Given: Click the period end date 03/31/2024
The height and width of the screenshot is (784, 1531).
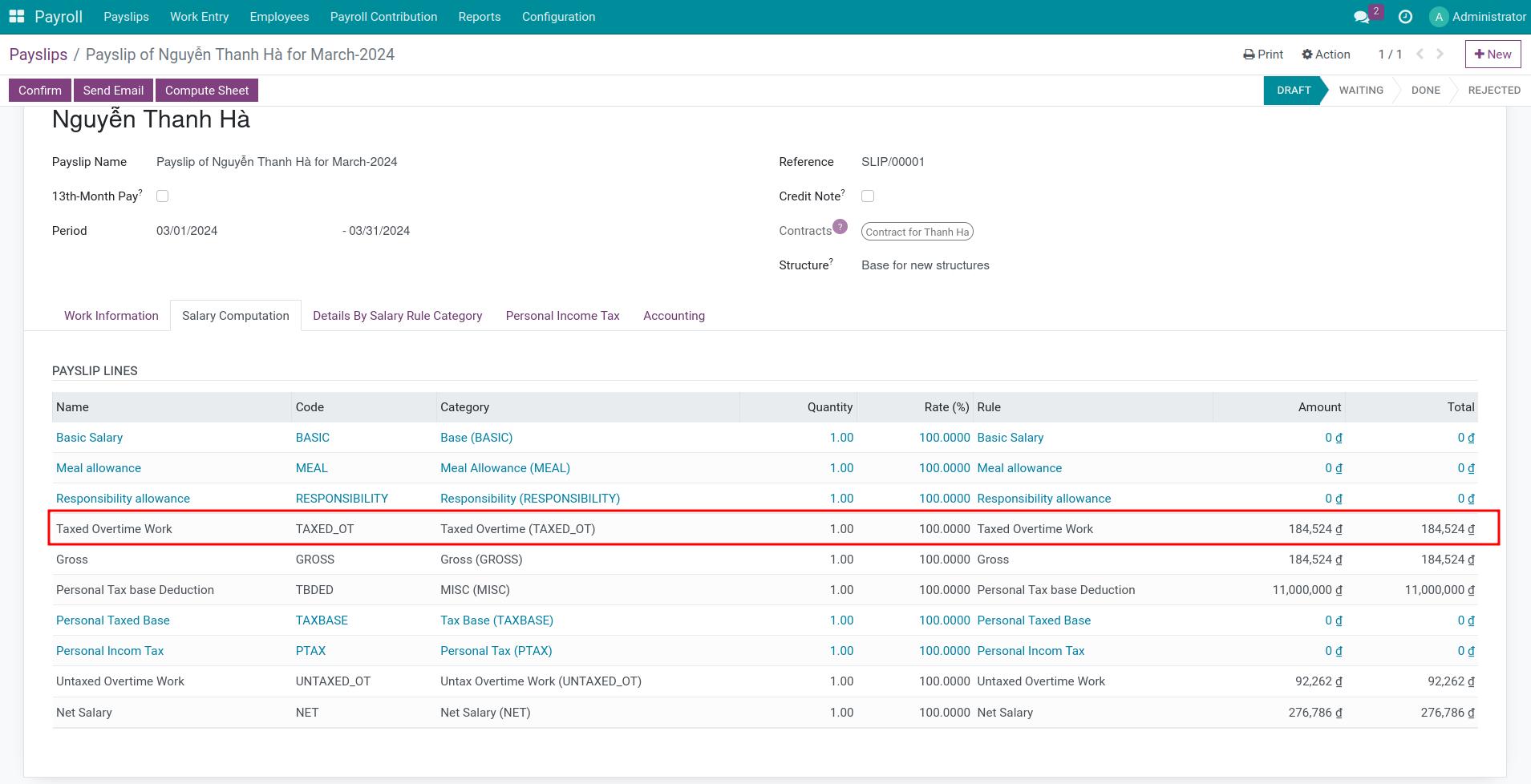Looking at the screenshot, I should 379,231.
